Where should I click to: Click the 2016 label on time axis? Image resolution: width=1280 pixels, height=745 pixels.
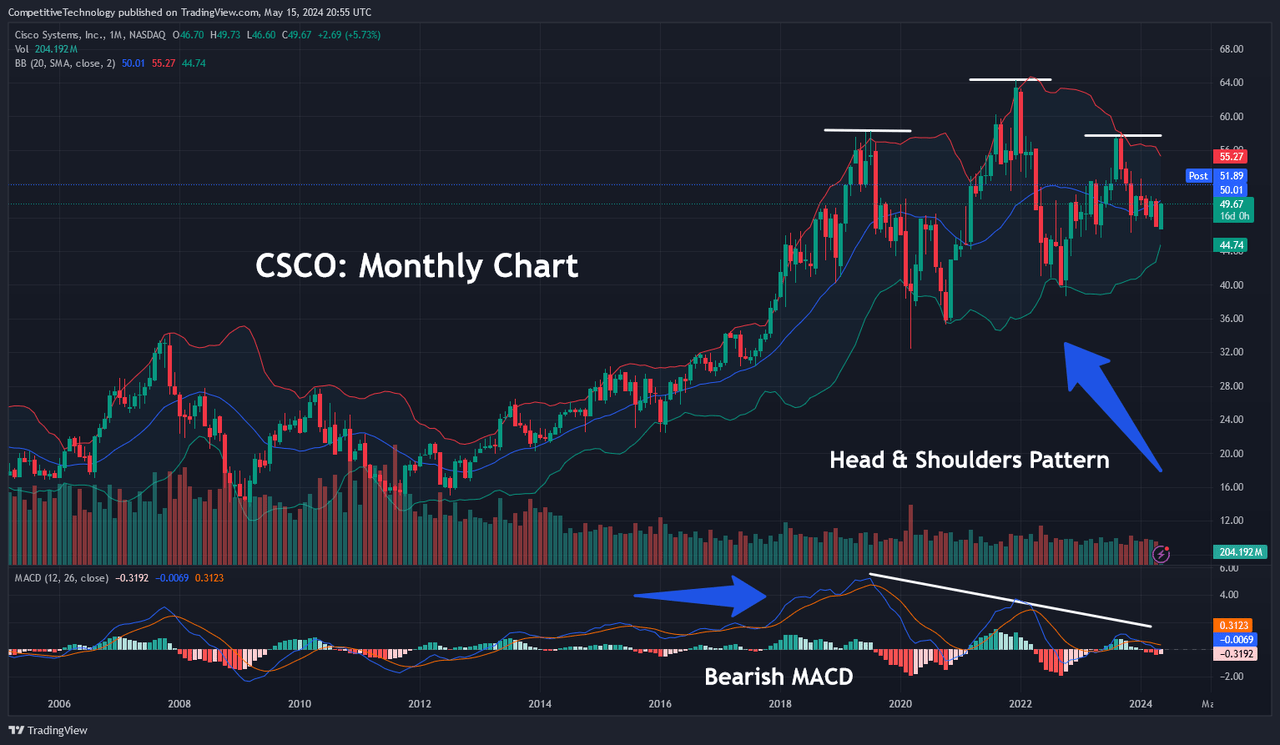click(660, 704)
